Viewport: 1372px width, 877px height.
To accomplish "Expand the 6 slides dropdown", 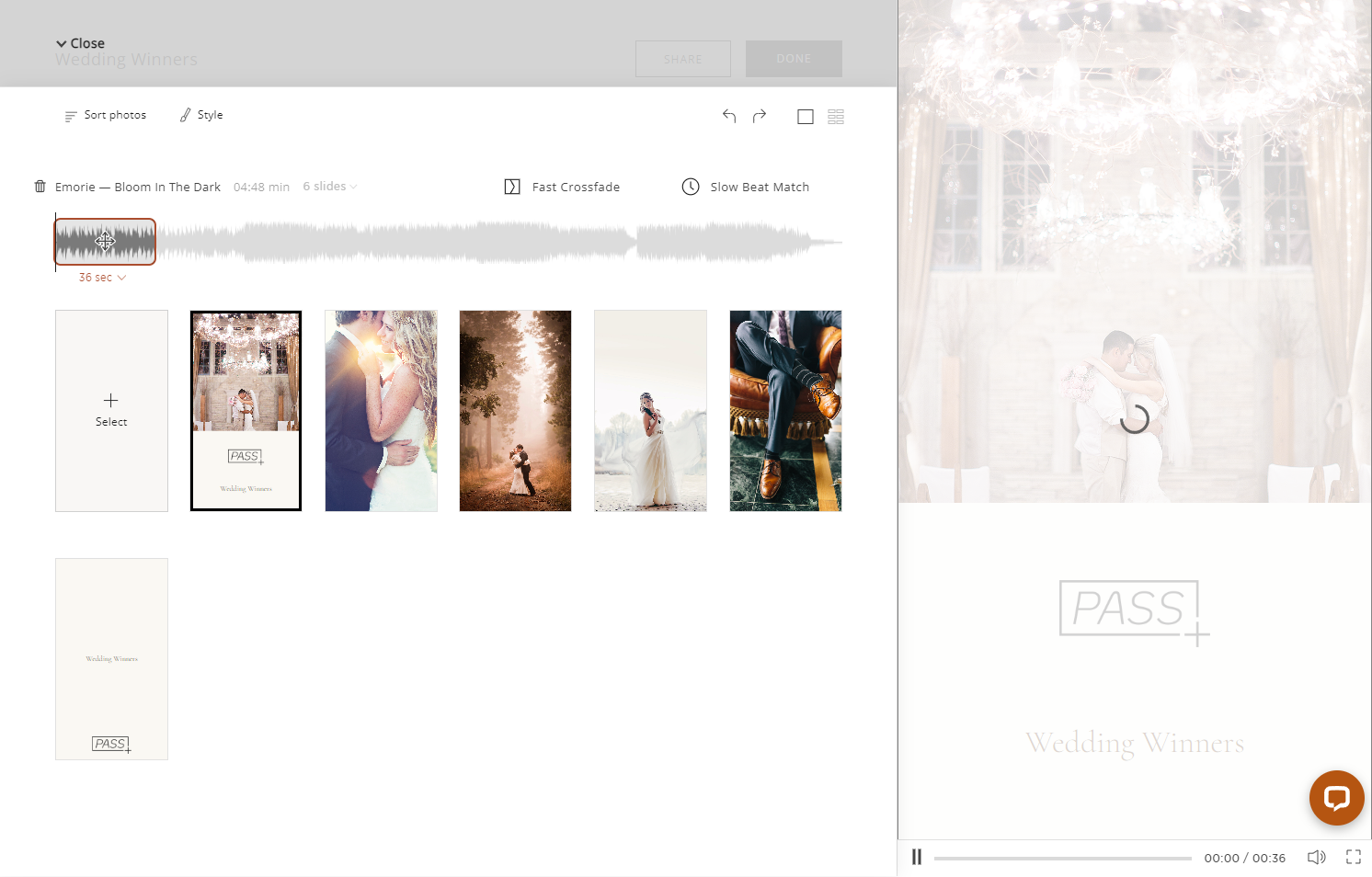I will tap(330, 187).
